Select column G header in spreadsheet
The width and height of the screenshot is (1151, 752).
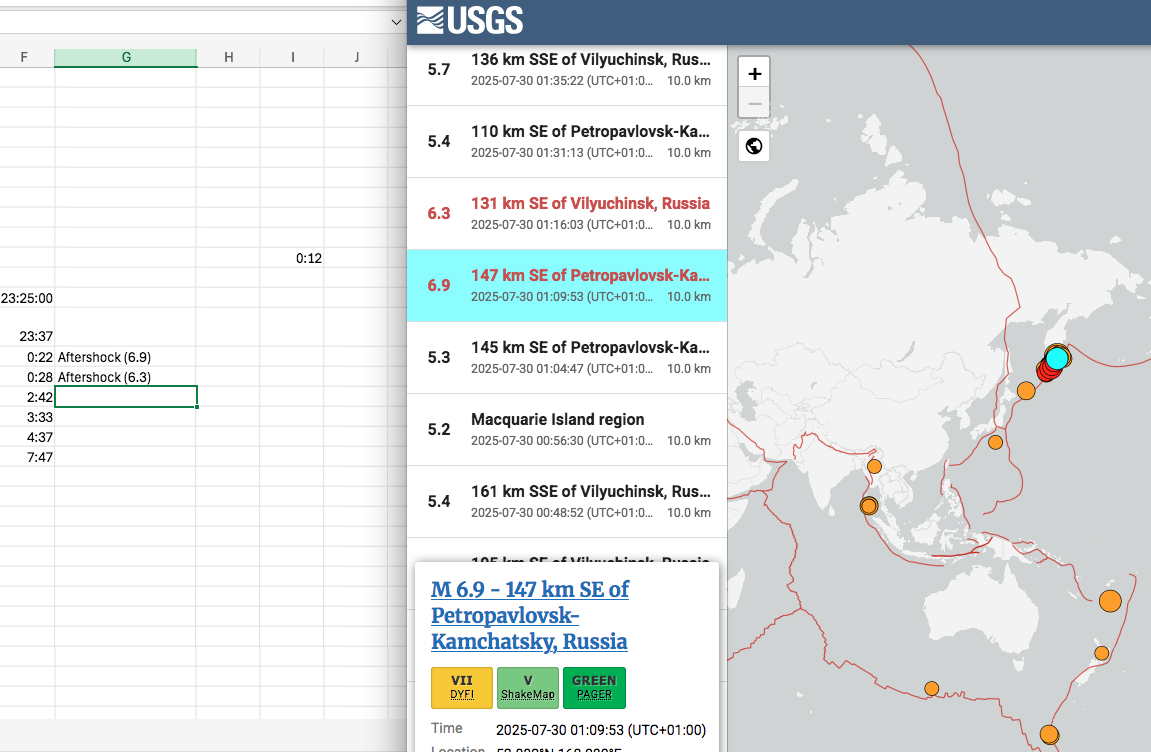point(126,57)
